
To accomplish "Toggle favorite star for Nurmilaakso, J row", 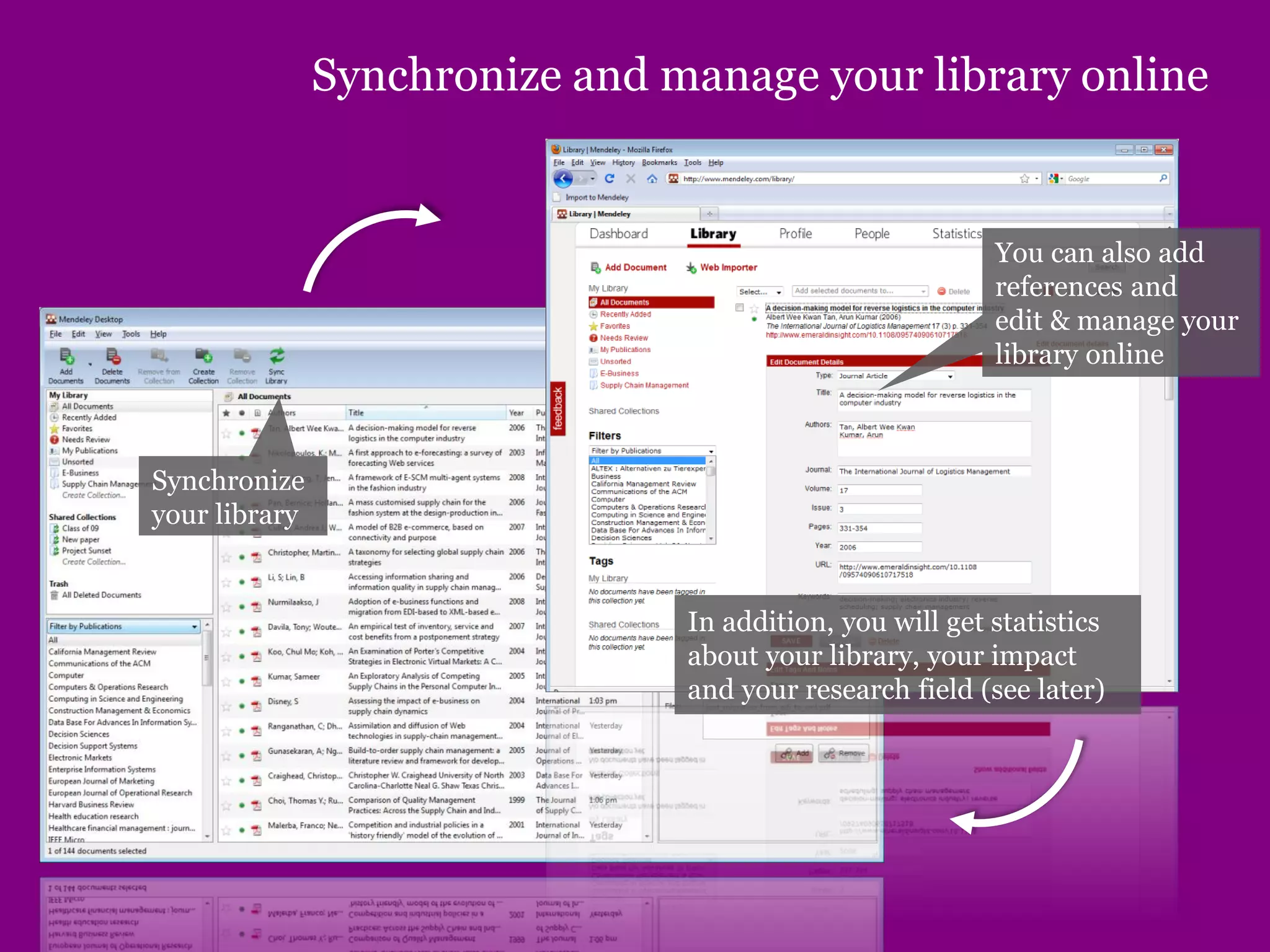I will pos(226,607).
